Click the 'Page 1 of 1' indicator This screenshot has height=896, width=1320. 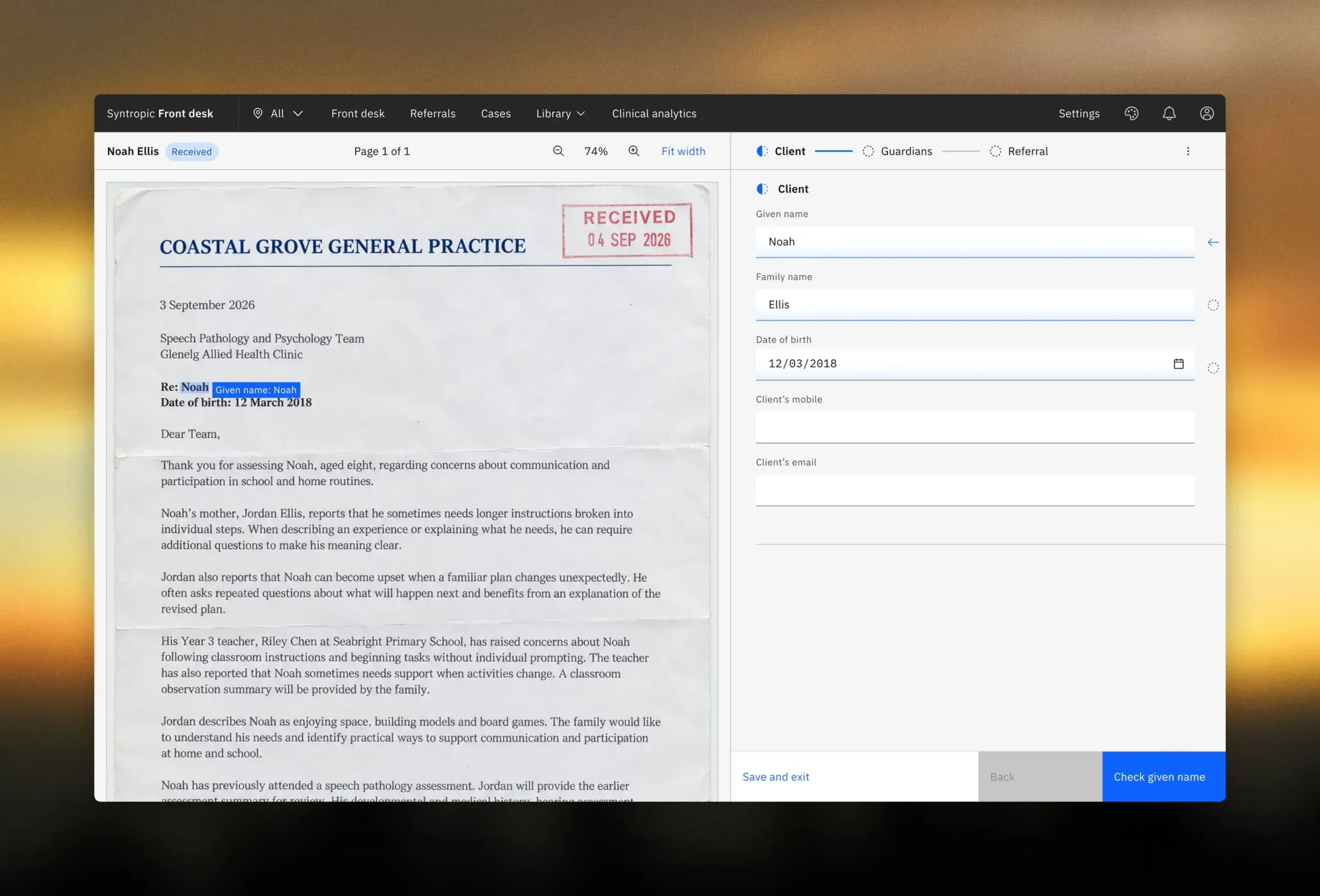pyautogui.click(x=382, y=151)
